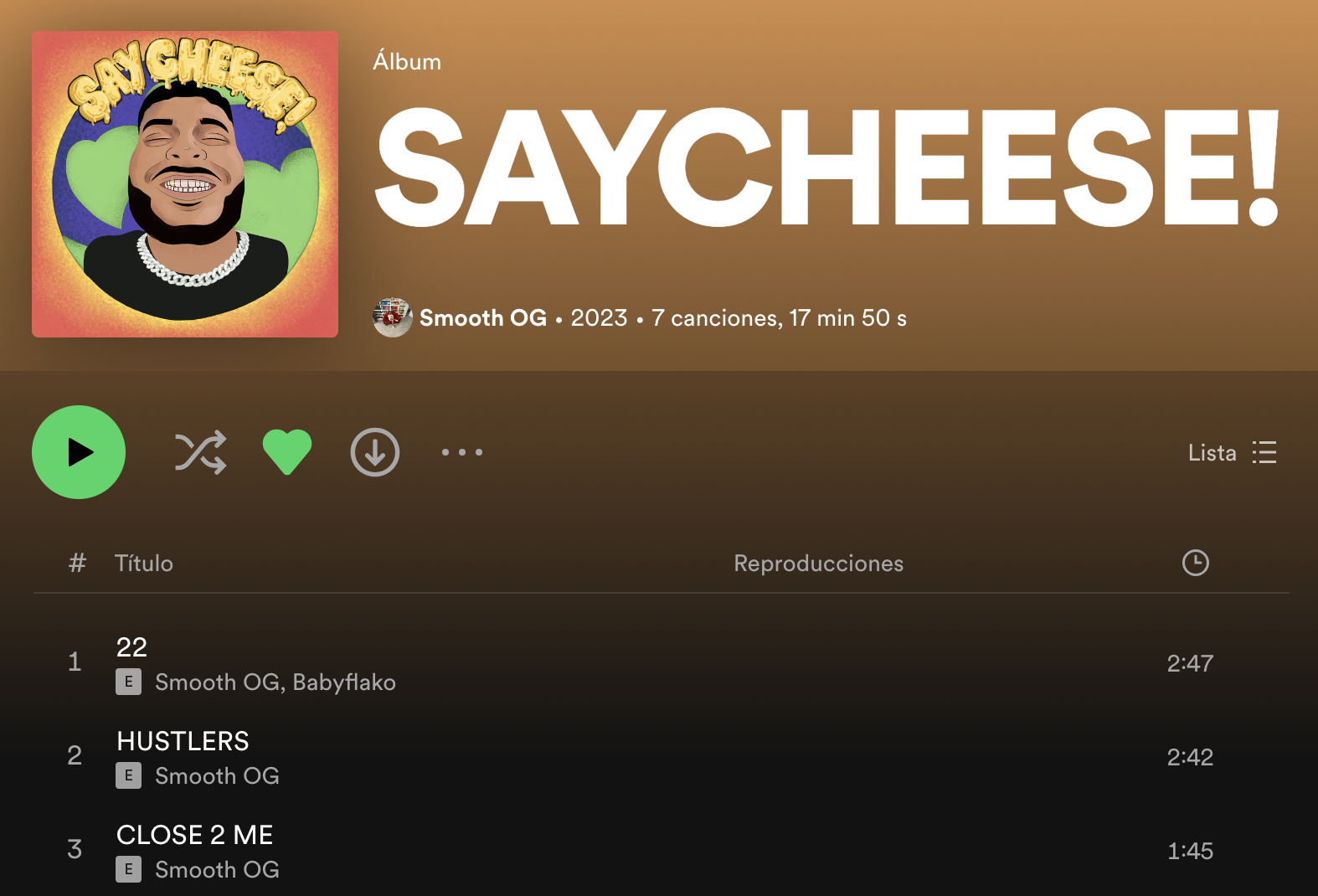Image resolution: width=1318 pixels, height=896 pixels.
Task: Click the explicit badge on HUSTLERS
Action: pos(128,775)
